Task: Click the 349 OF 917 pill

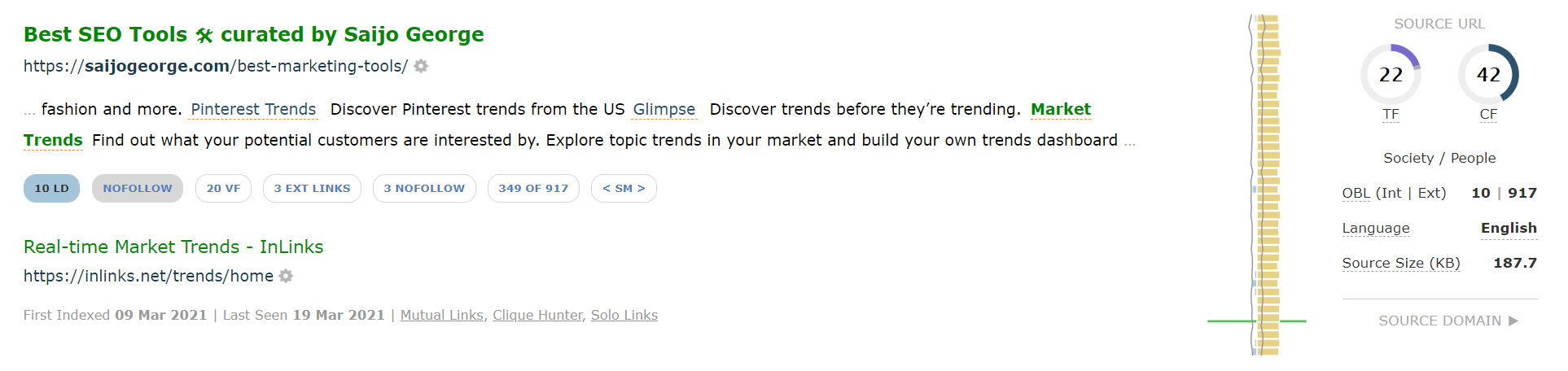Action: [533, 188]
